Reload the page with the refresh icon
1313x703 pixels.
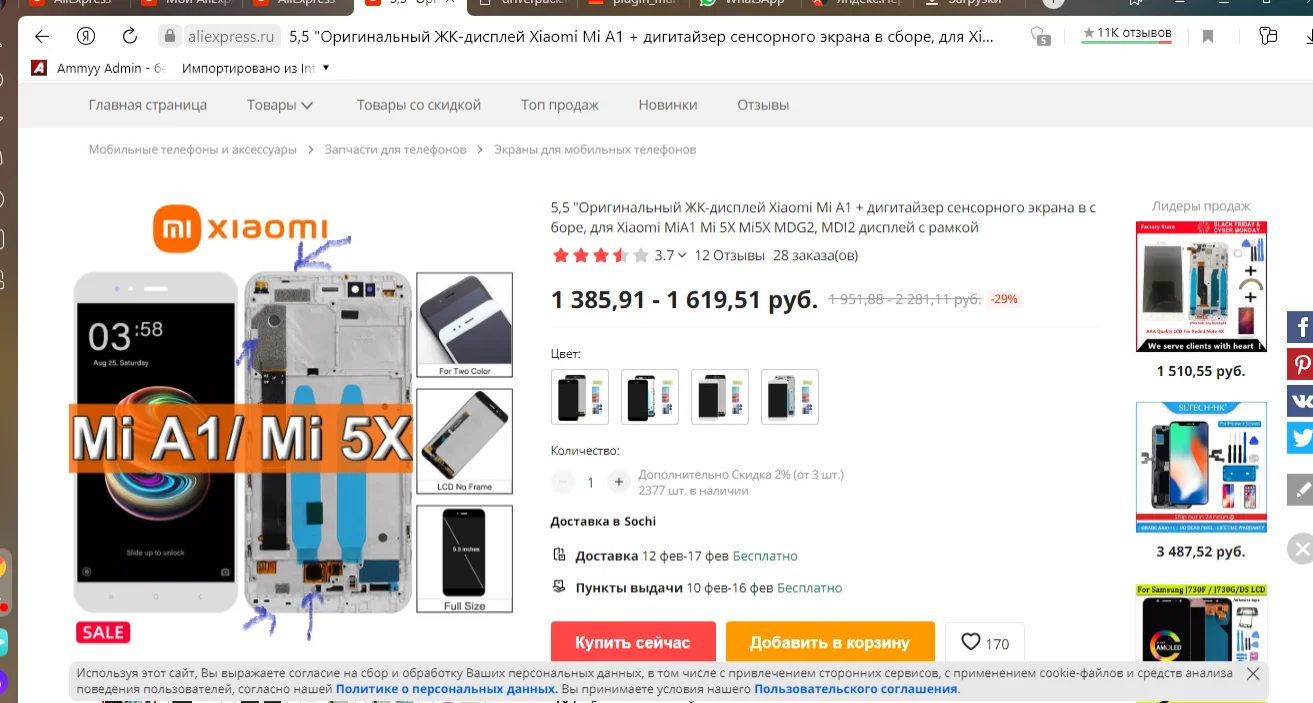point(130,37)
